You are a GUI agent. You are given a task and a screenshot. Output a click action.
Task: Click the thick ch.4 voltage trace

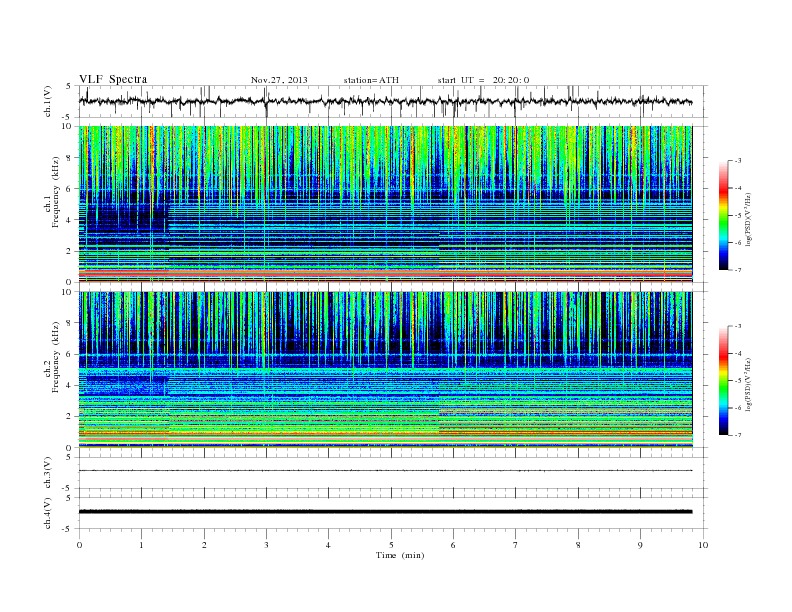pos(385,512)
